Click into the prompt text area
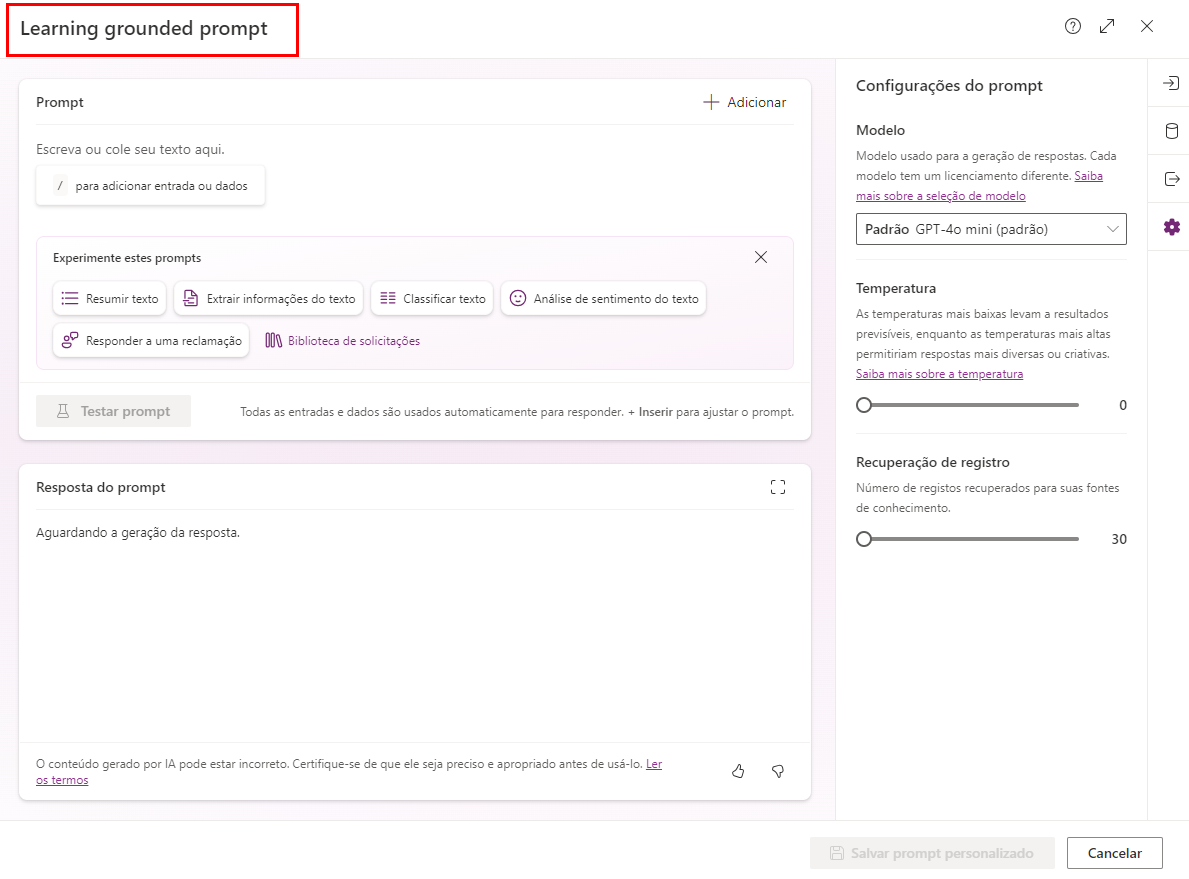The width and height of the screenshot is (1189, 879). pyautogui.click(x=415, y=149)
